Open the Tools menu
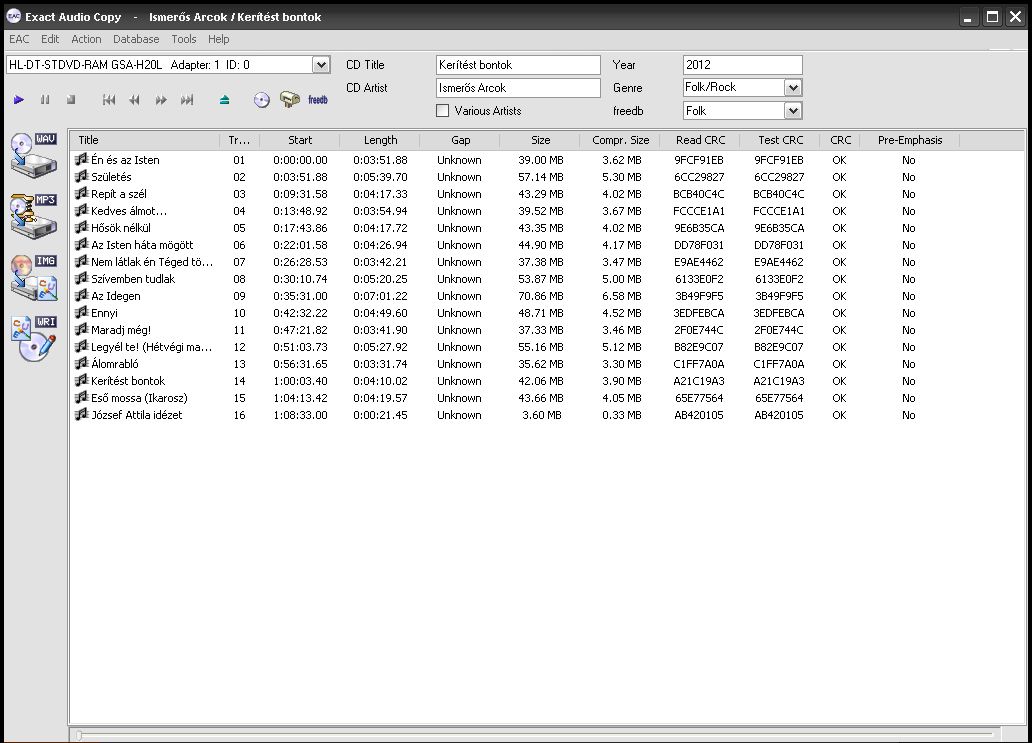The width and height of the screenshot is (1032, 743). click(x=184, y=39)
